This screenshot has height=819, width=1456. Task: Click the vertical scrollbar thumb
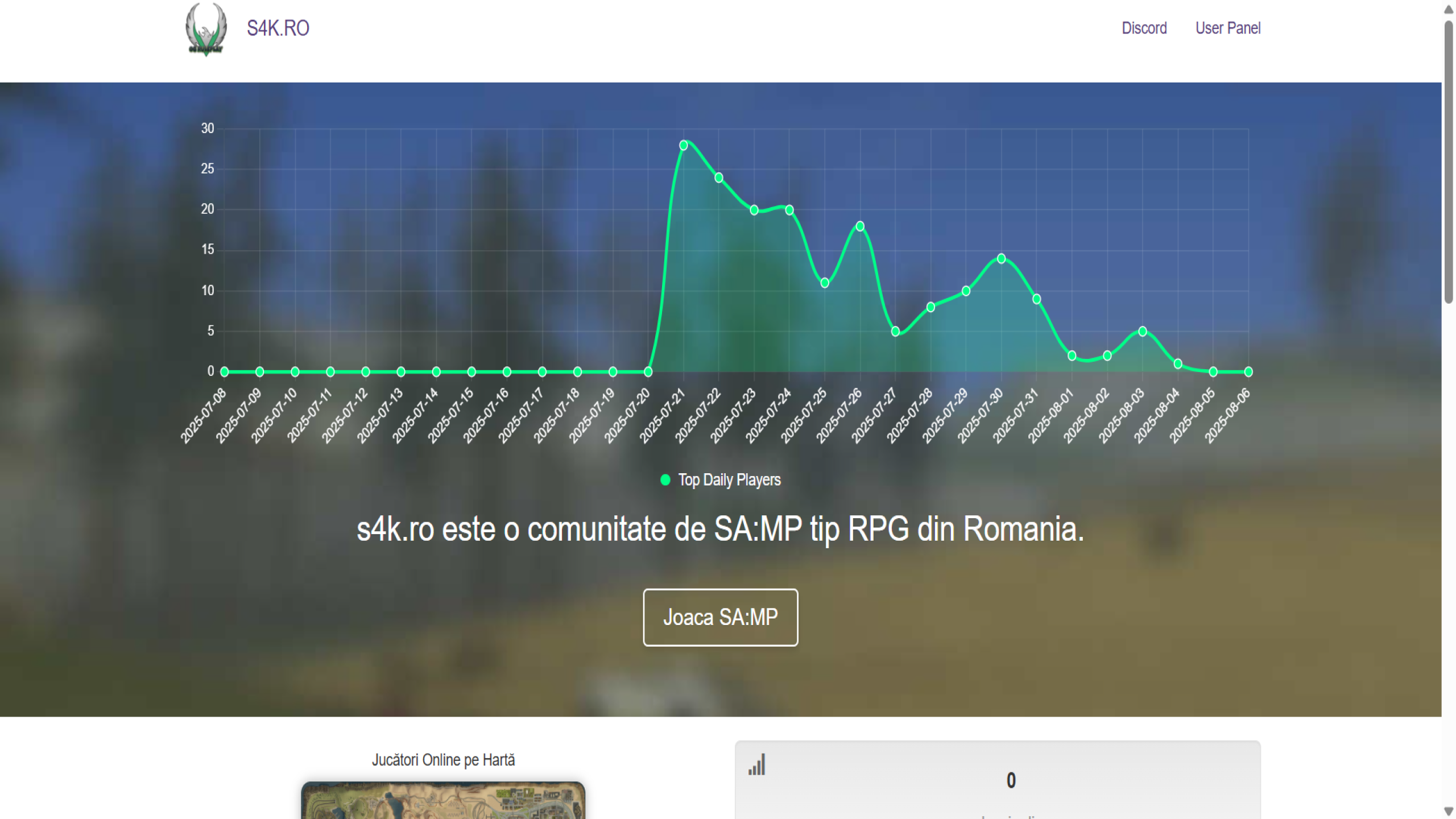point(1449,162)
